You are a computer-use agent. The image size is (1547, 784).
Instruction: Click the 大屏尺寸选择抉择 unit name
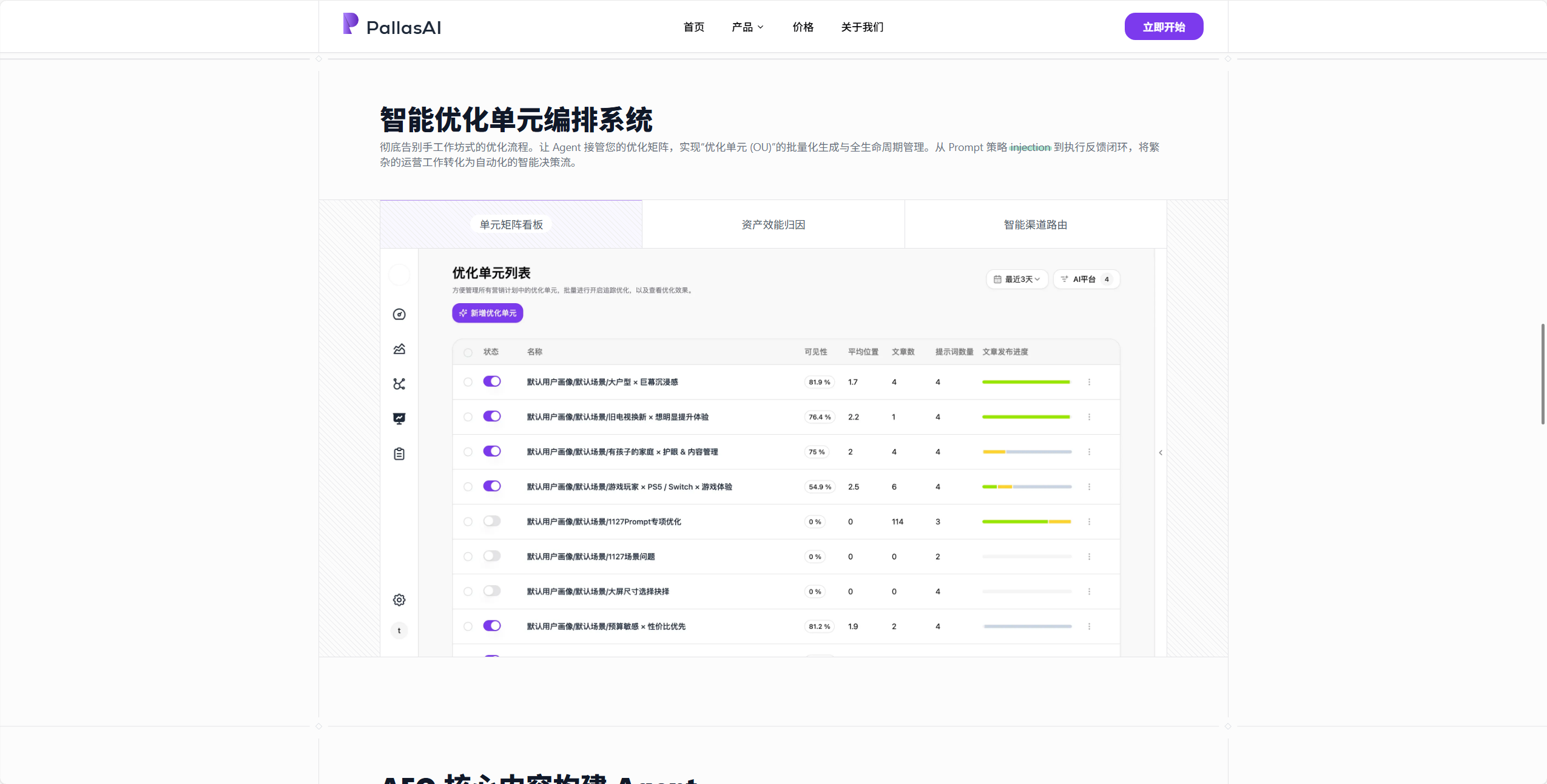pyautogui.click(x=598, y=591)
